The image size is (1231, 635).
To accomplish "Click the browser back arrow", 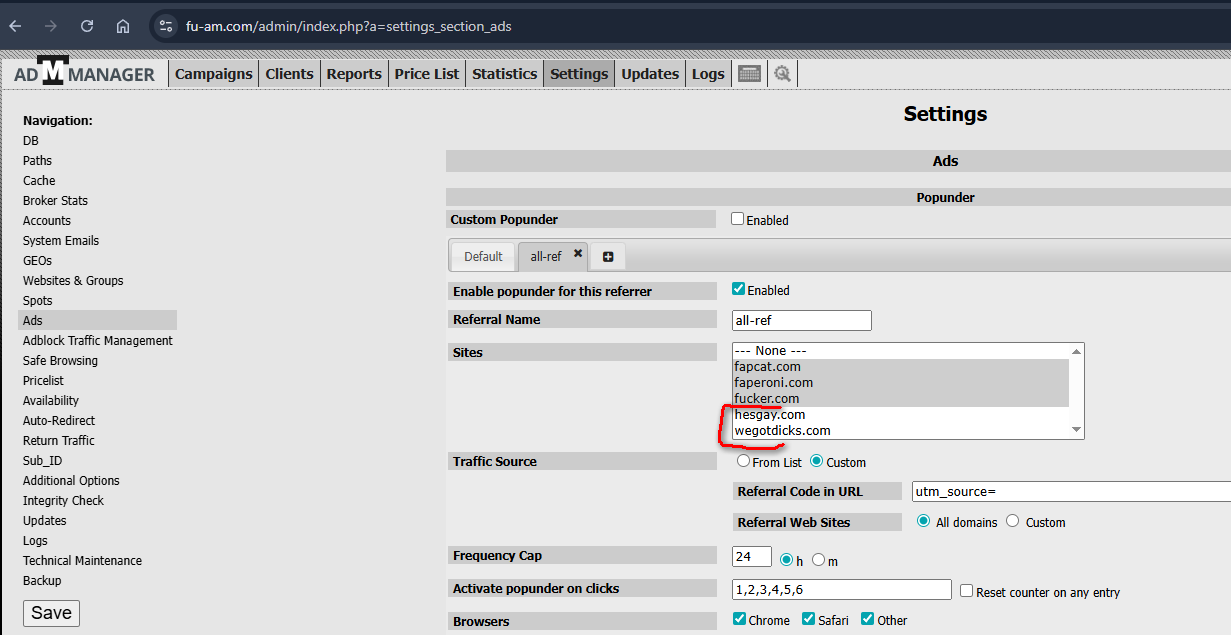I will tap(15, 26).
